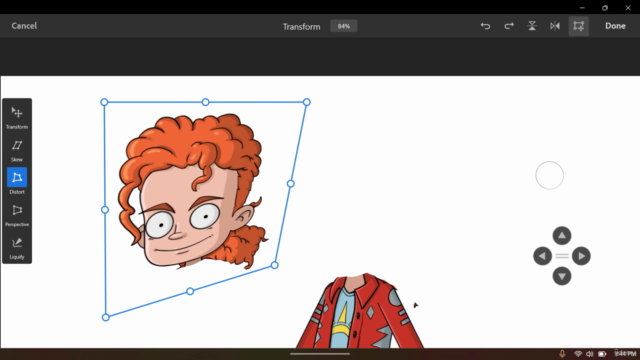The width and height of the screenshot is (640, 360).
Task: Click the Redo arrow icon
Action: pyautogui.click(x=509, y=26)
